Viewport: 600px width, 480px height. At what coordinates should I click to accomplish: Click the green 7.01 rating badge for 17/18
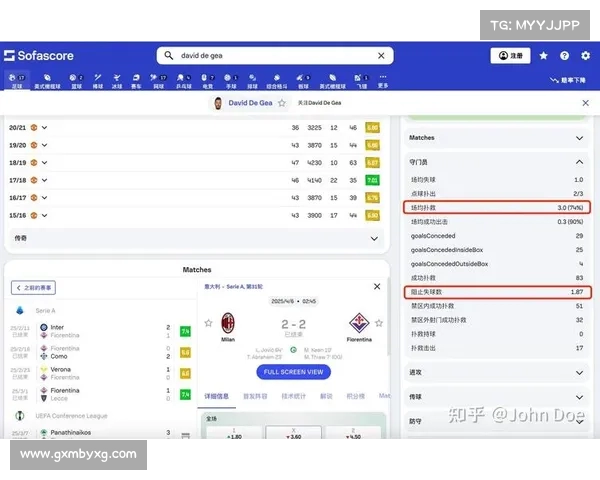[372, 180]
